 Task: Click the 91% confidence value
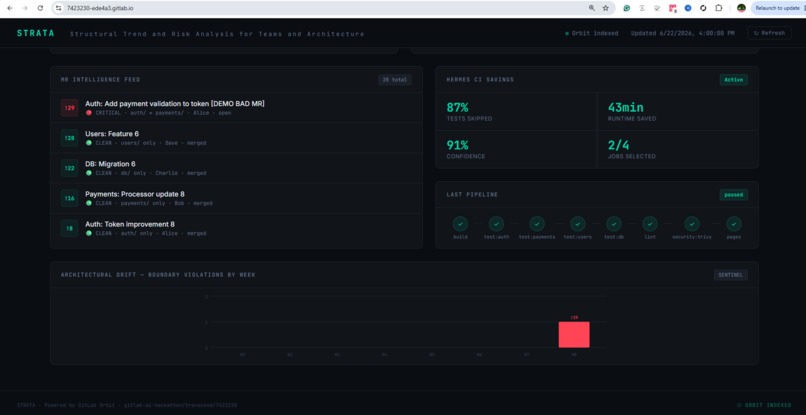pyautogui.click(x=457, y=146)
